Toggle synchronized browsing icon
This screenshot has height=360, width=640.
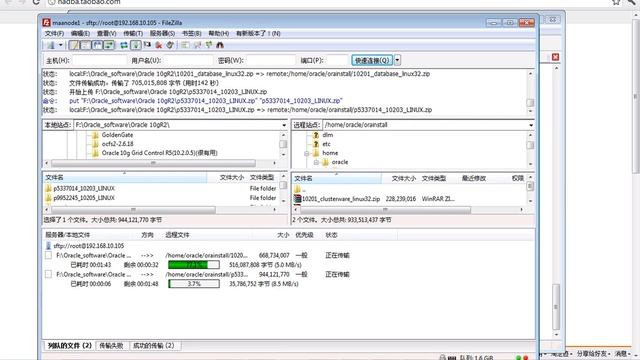209,45
